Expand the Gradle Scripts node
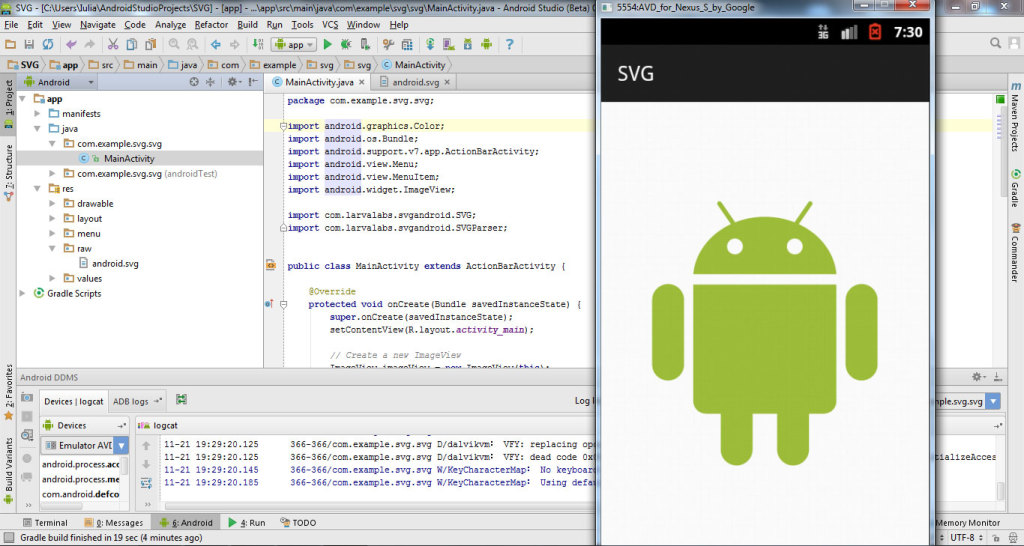Image resolution: width=1024 pixels, height=546 pixels. pos(23,294)
